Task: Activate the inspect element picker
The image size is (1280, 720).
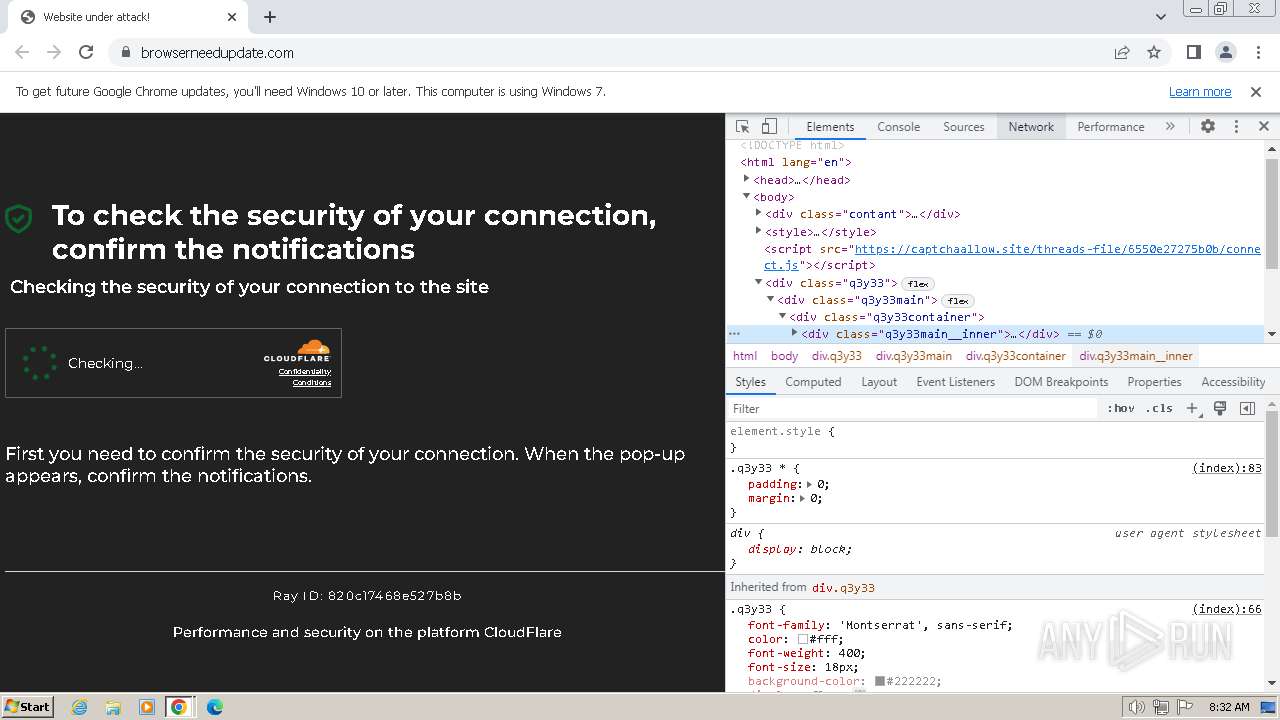Action: [742, 127]
